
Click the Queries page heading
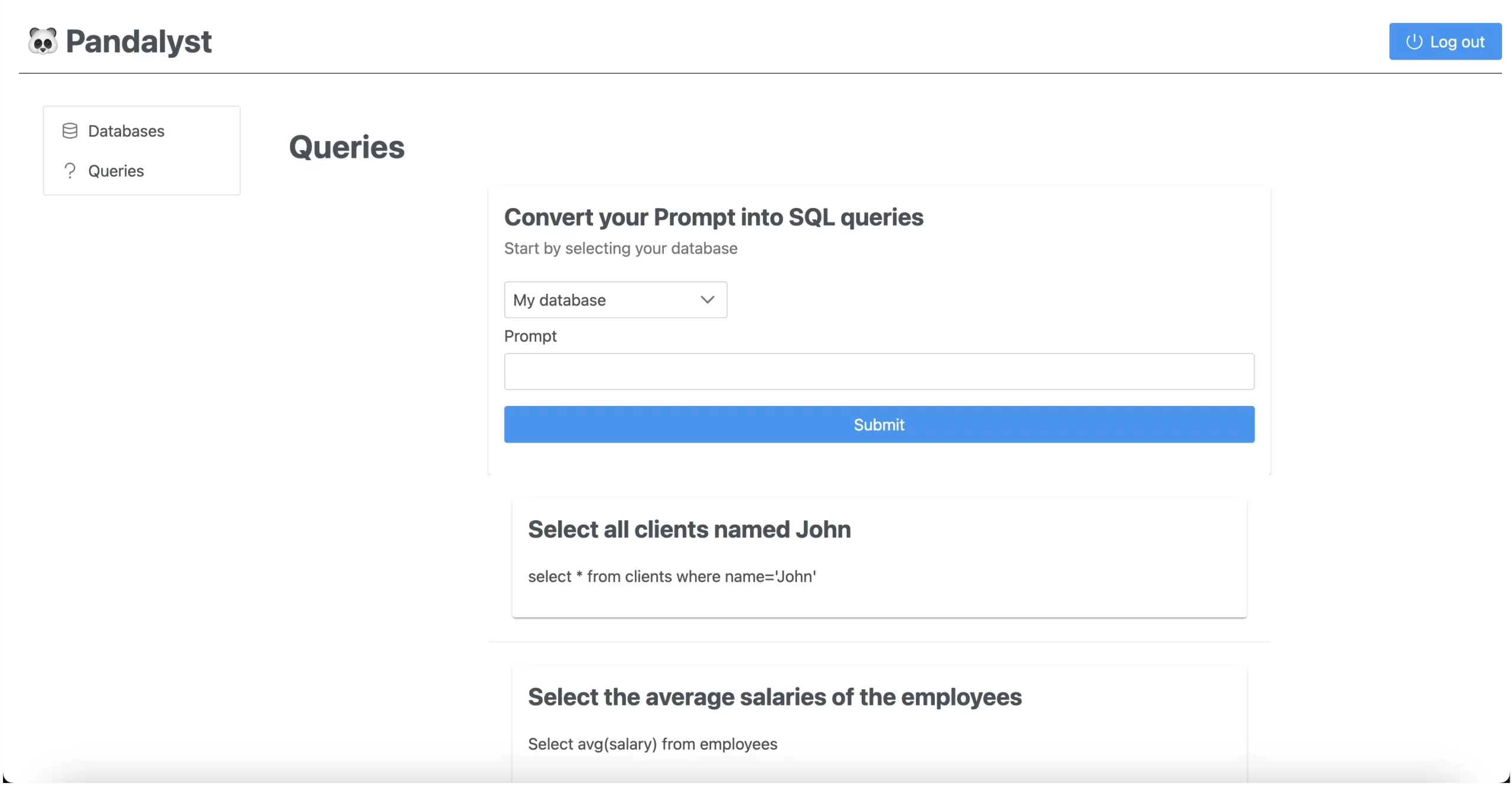click(346, 147)
